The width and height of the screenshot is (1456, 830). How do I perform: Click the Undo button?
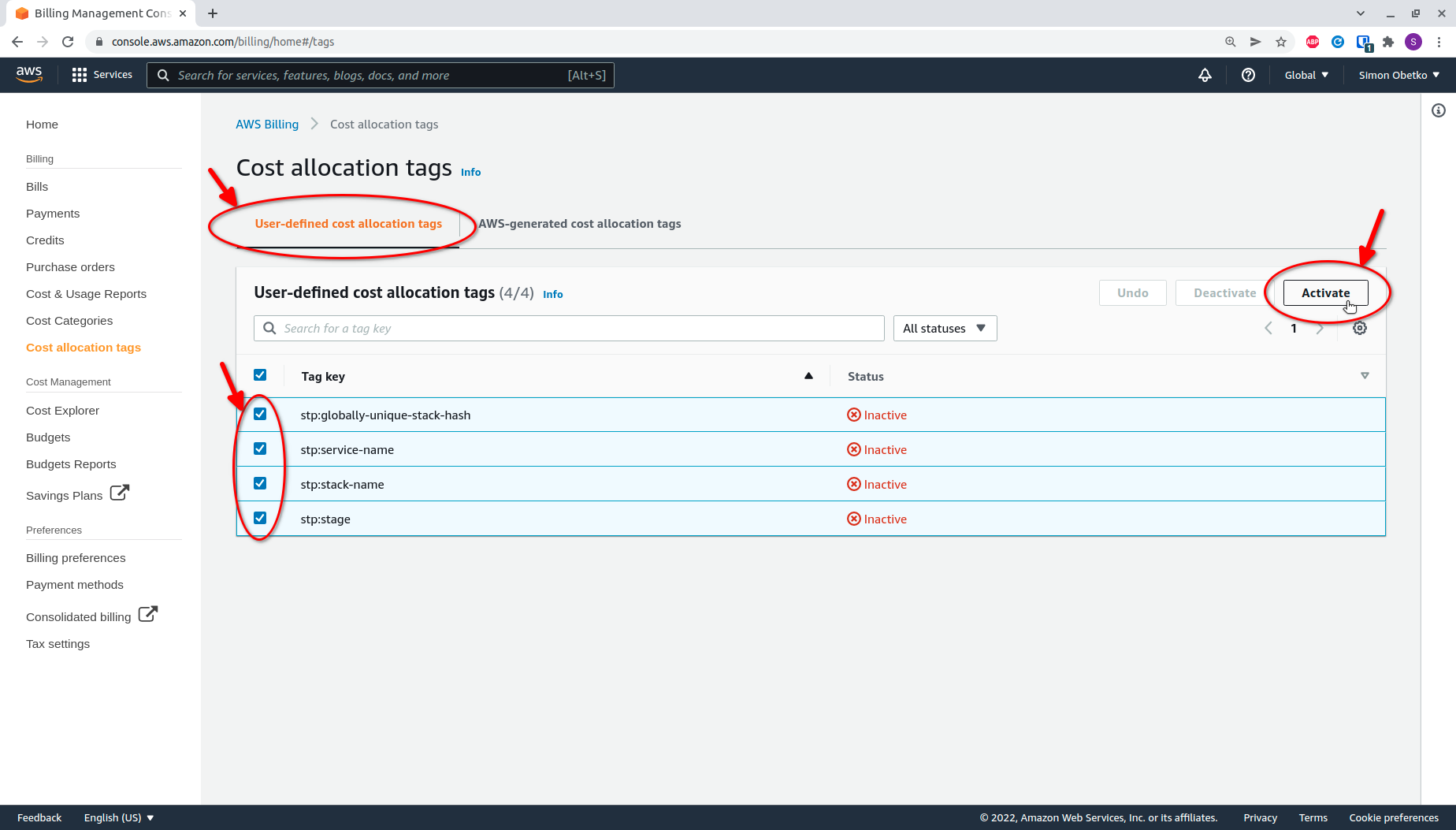pyautogui.click(x=1132, y=293)
